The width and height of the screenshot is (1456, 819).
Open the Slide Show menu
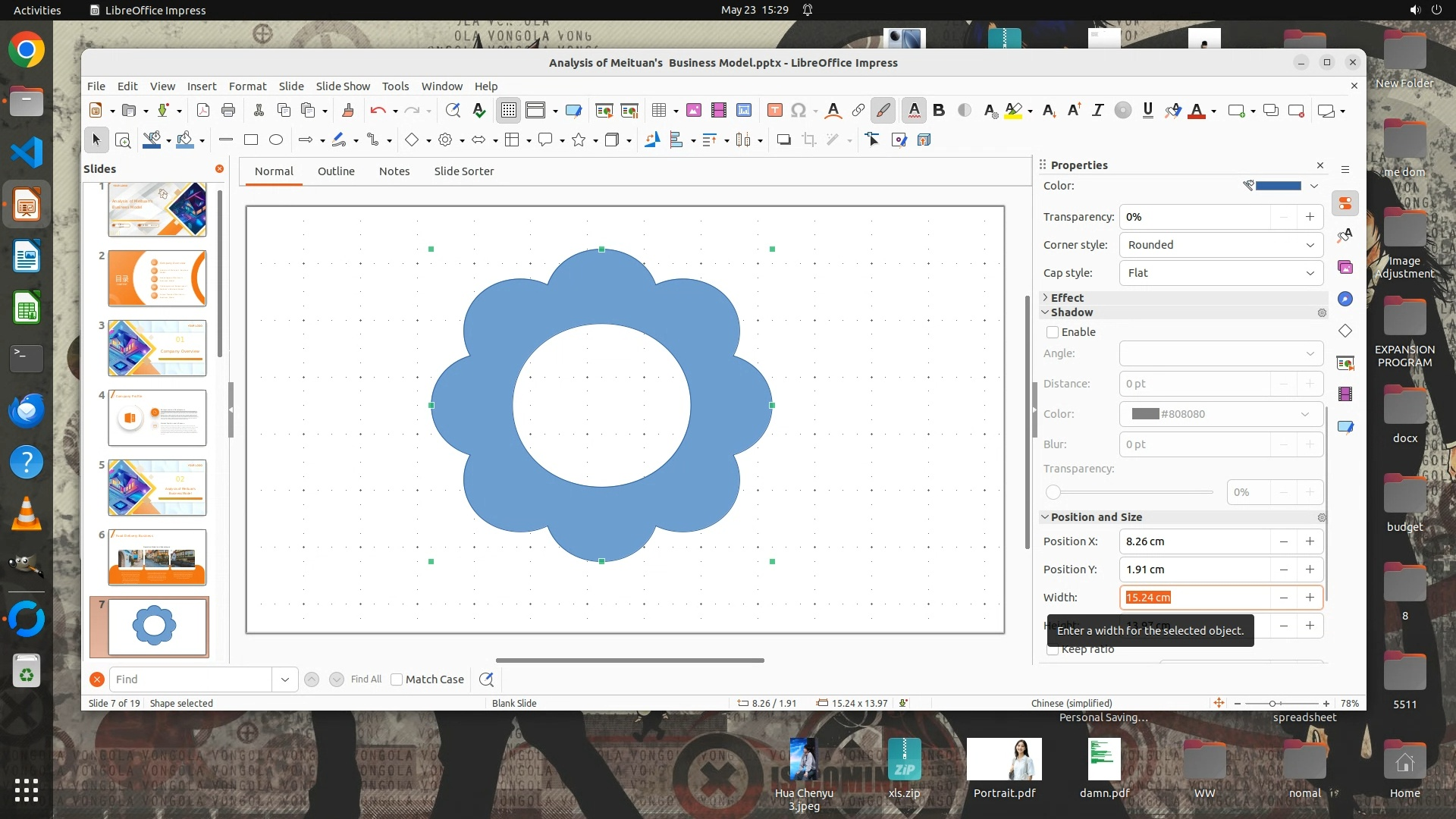pyautogui.click(x=343, y=86)
